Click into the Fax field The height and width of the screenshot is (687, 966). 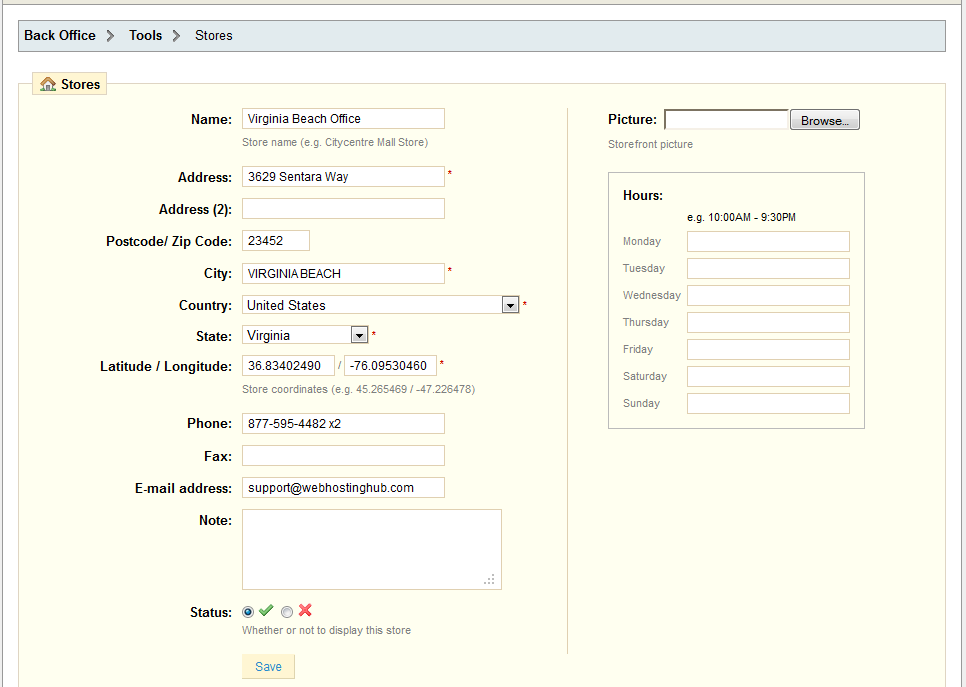click(343, 456)
